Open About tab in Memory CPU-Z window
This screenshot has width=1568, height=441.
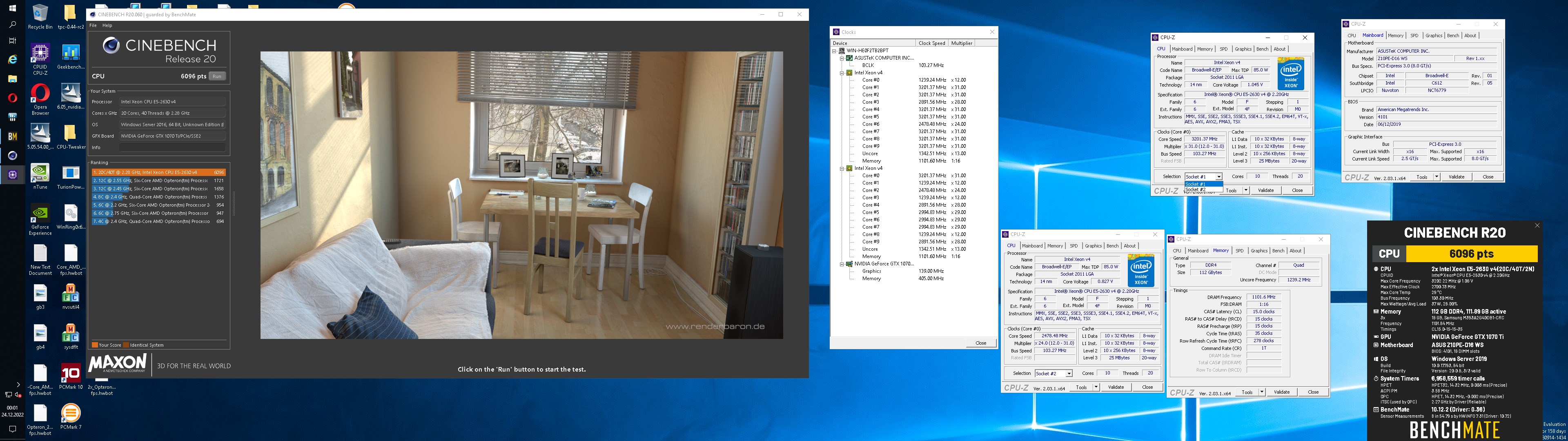click(1295, 251)
